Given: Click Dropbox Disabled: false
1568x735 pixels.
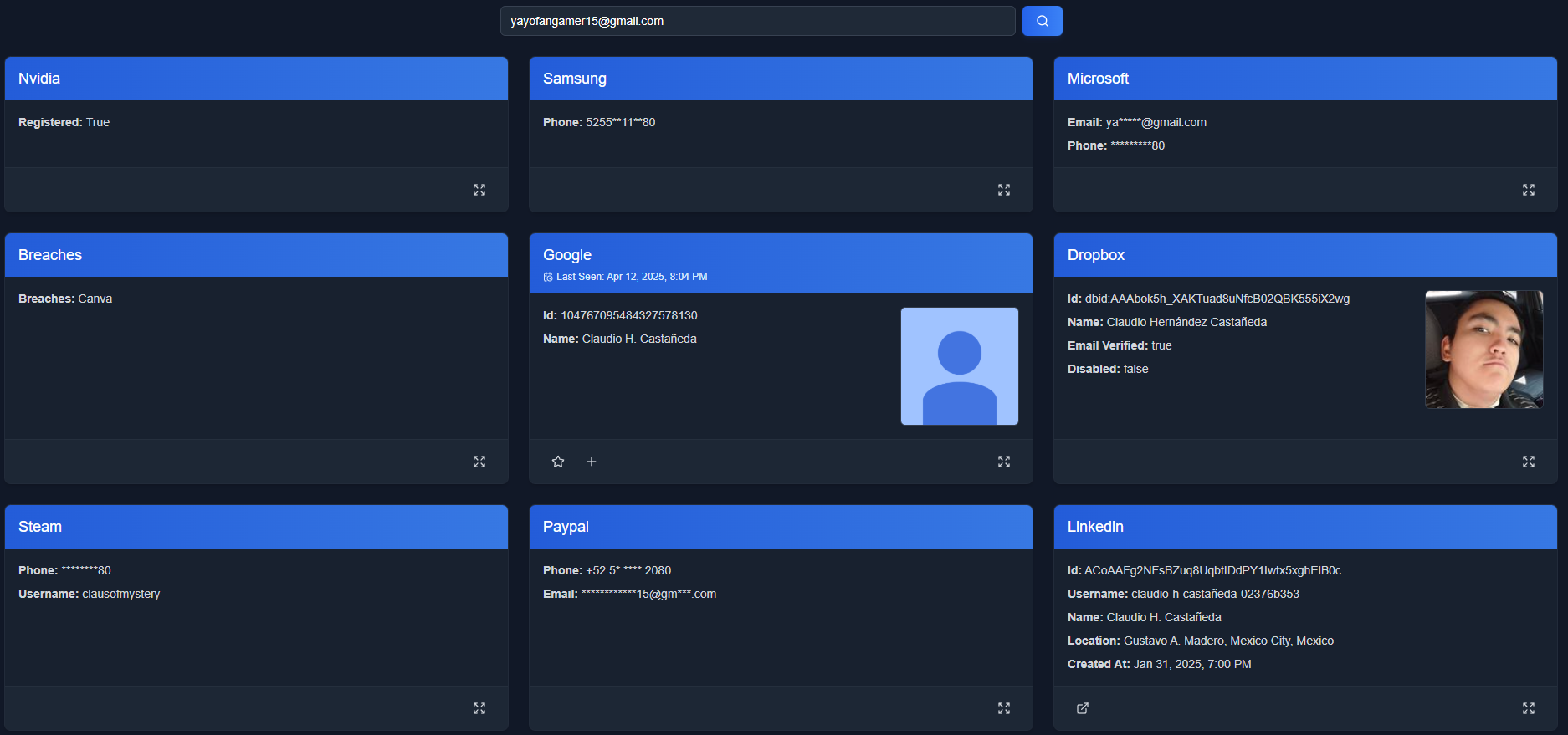Looking at the screenshot, I should (x=1108, y=369).
